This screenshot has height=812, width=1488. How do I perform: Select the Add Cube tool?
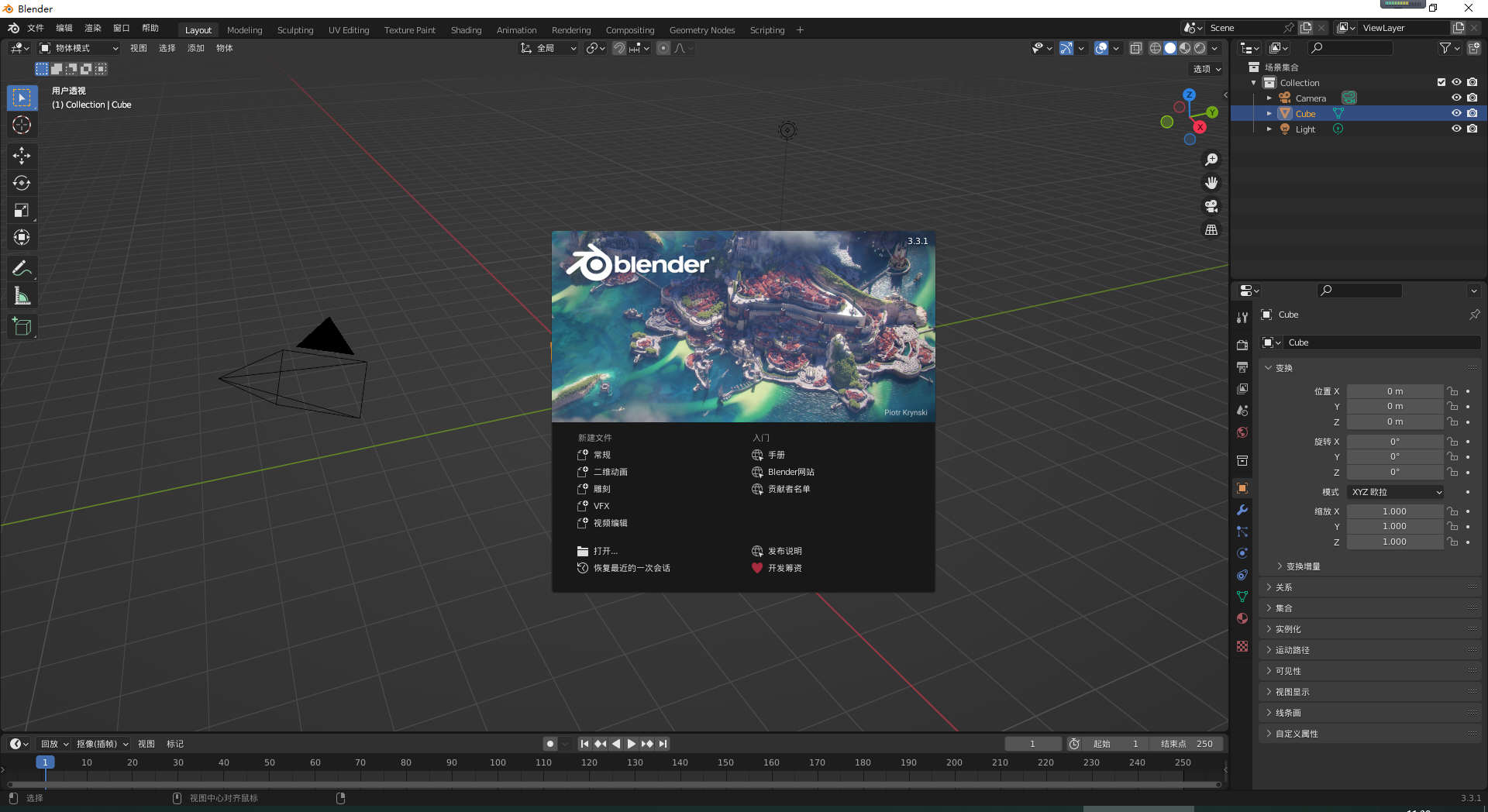click(22, 326)
